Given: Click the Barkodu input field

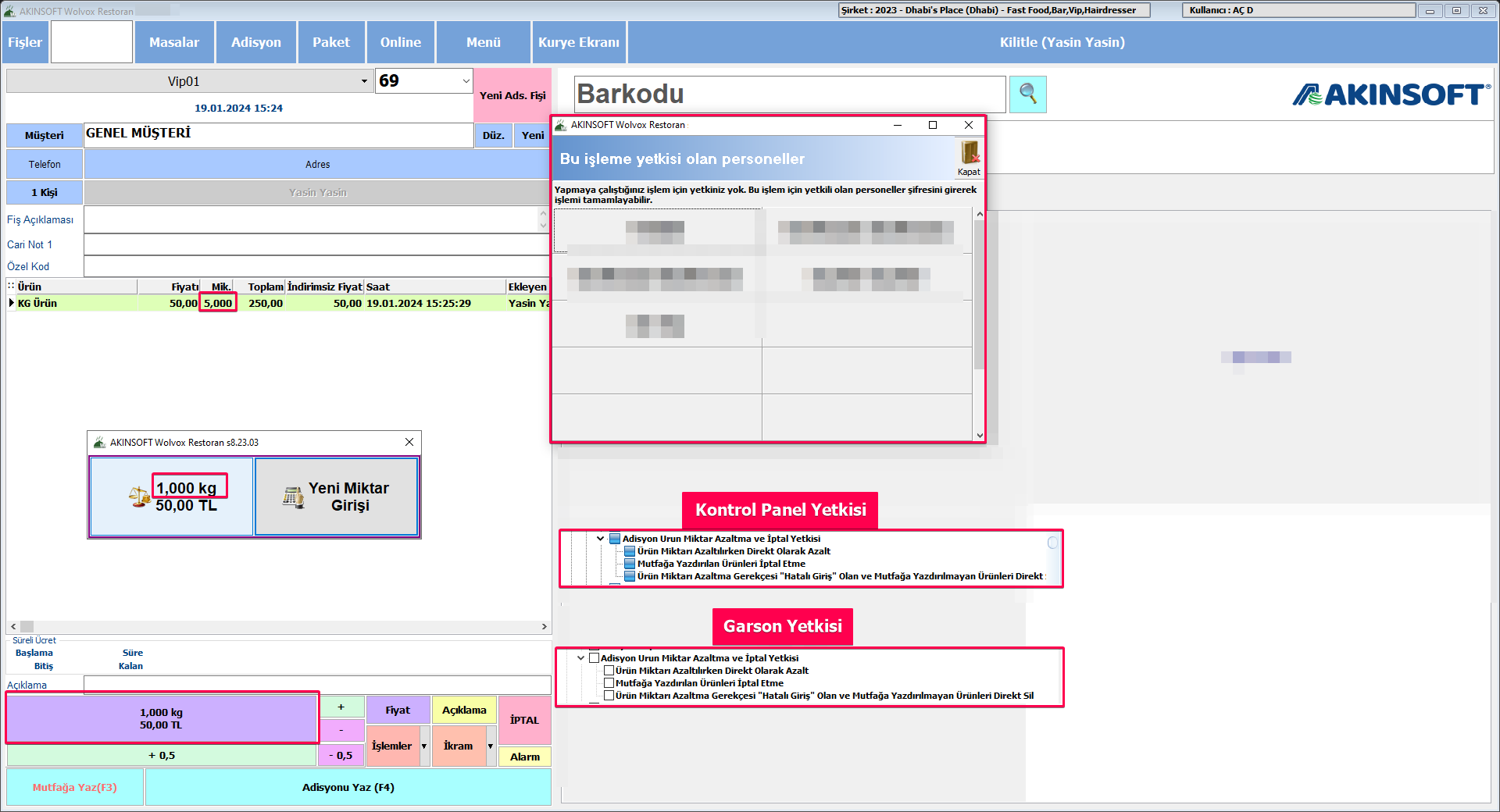Looking at the screenshot, I should [x=790, y=94].
